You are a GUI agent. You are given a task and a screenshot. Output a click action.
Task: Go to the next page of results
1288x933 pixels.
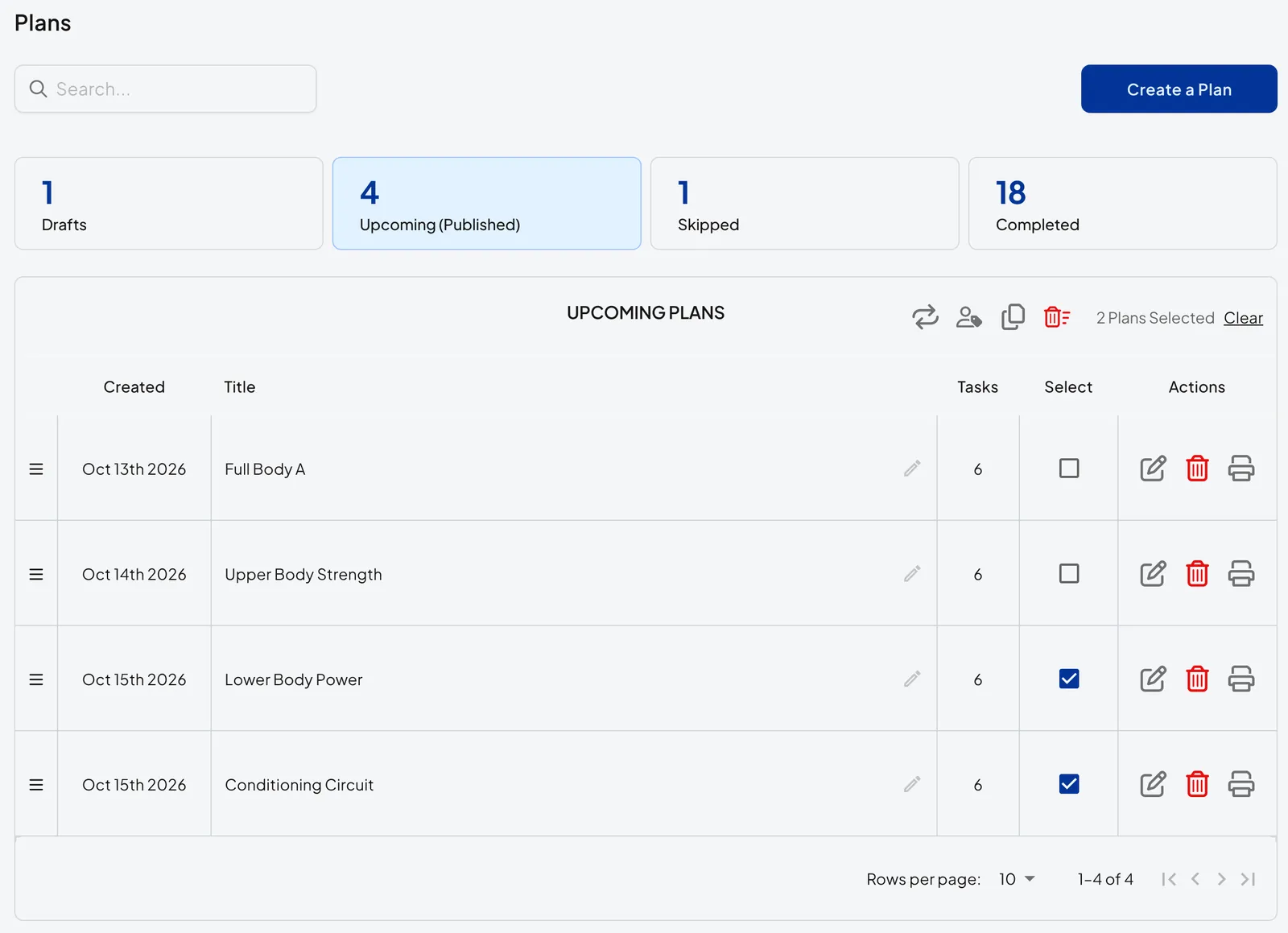click(1222, 879)
